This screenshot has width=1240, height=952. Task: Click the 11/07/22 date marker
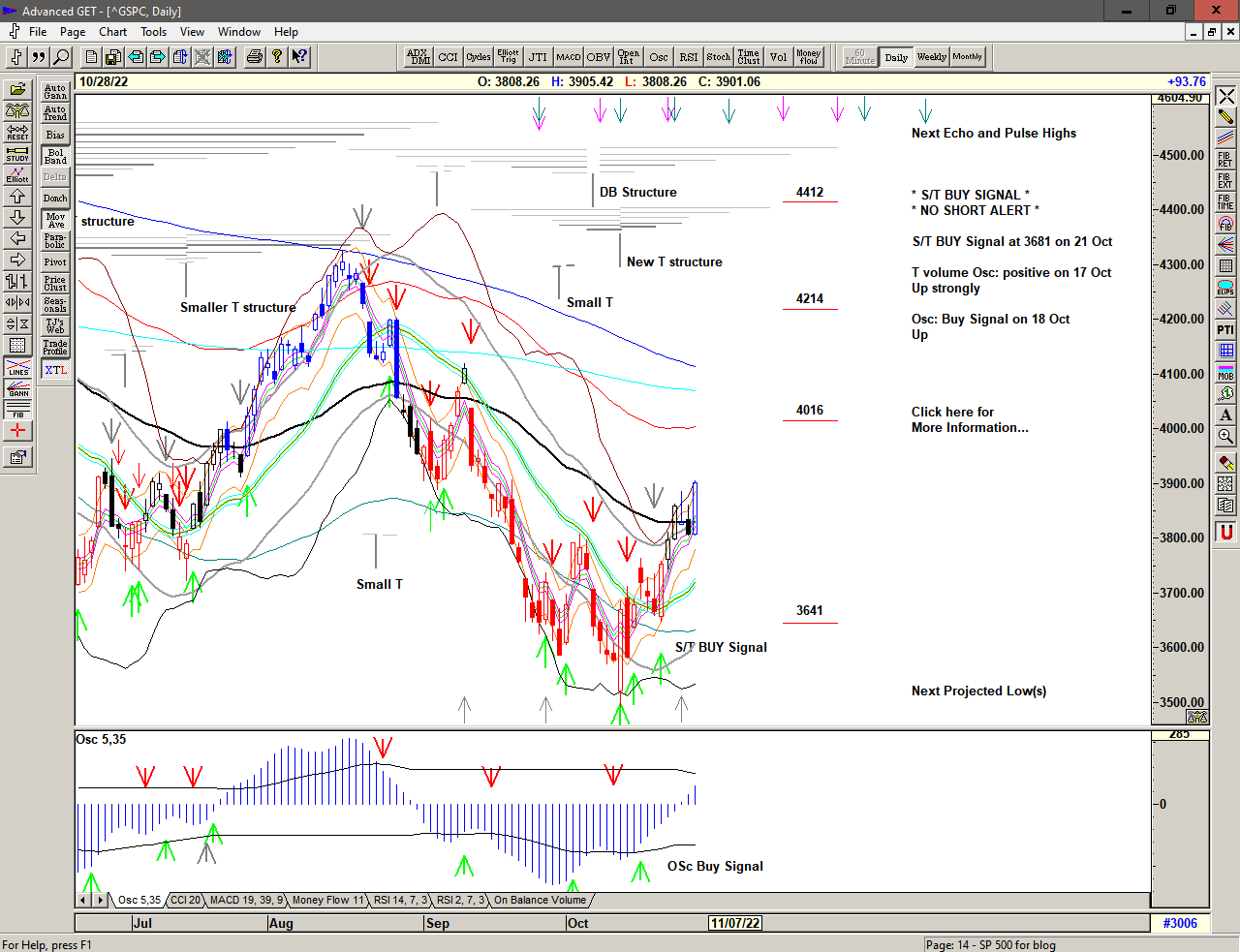pos(735,923)
